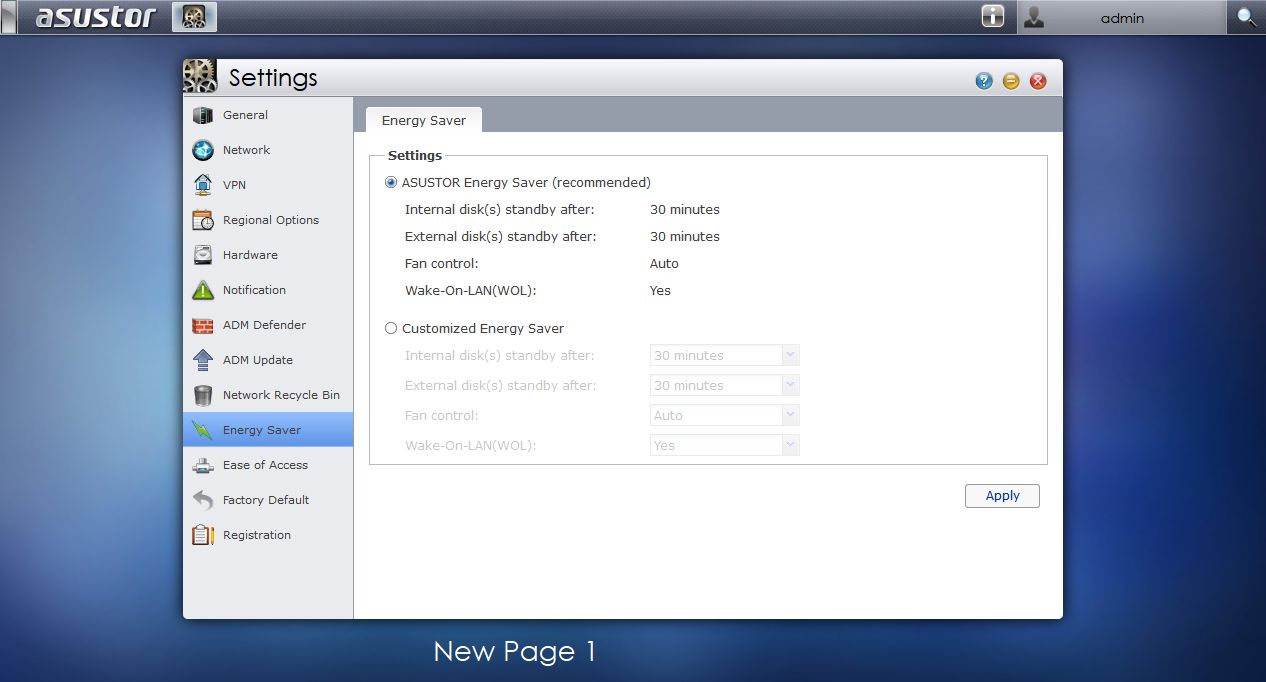
Task: Switch to the Energy Saver tab
Action: pyautogui.click(x=424, y=120)
